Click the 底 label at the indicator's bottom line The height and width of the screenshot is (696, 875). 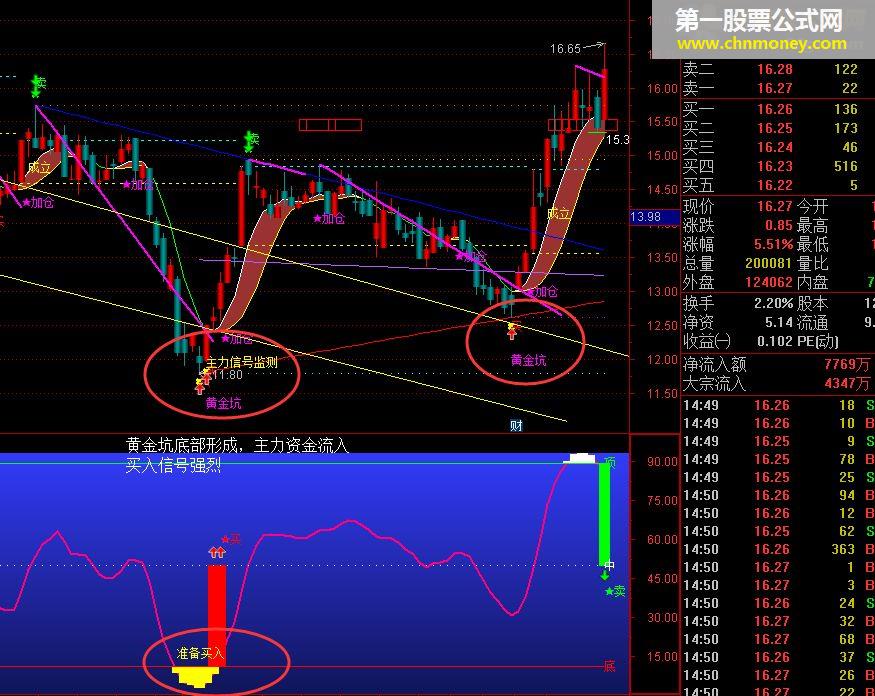coord(609,666)
